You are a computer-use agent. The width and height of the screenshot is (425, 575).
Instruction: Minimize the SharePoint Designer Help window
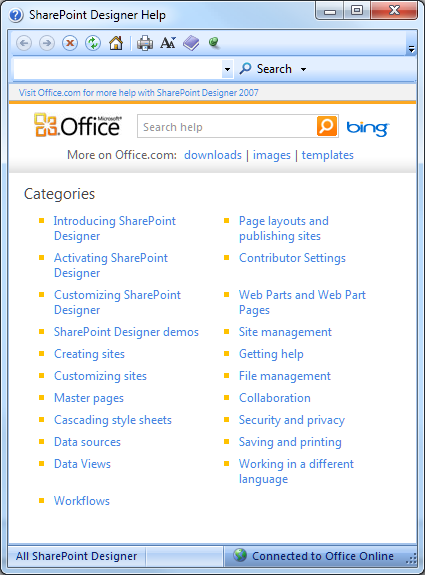point(329,11)
